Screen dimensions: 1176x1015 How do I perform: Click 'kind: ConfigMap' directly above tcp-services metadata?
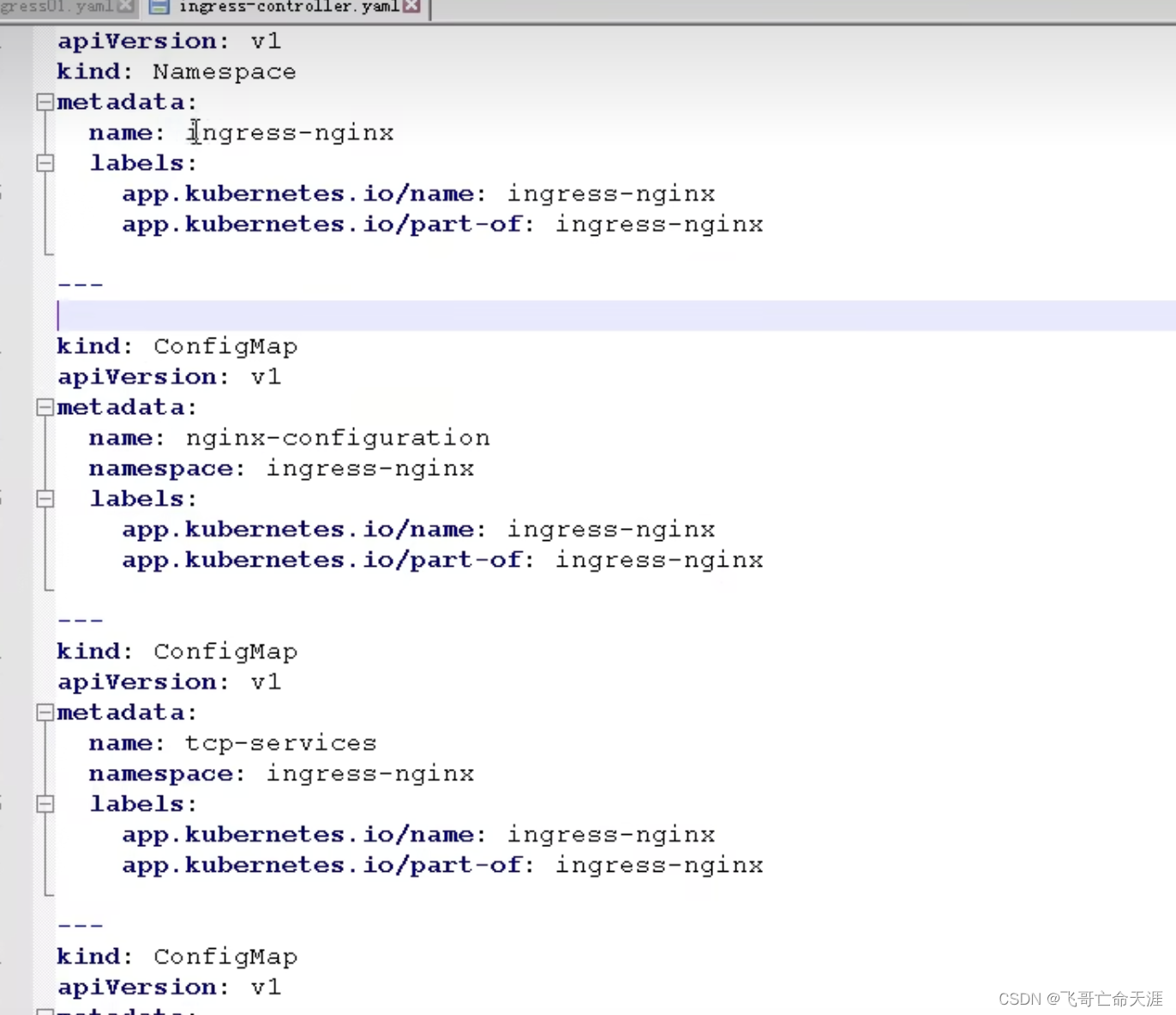click(177, 652)
